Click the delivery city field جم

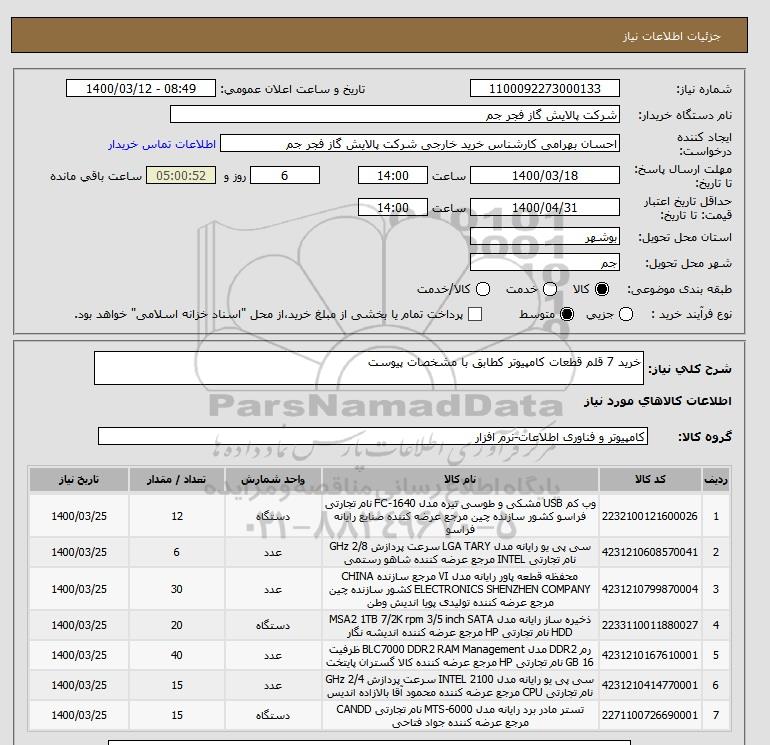[545, 263]
